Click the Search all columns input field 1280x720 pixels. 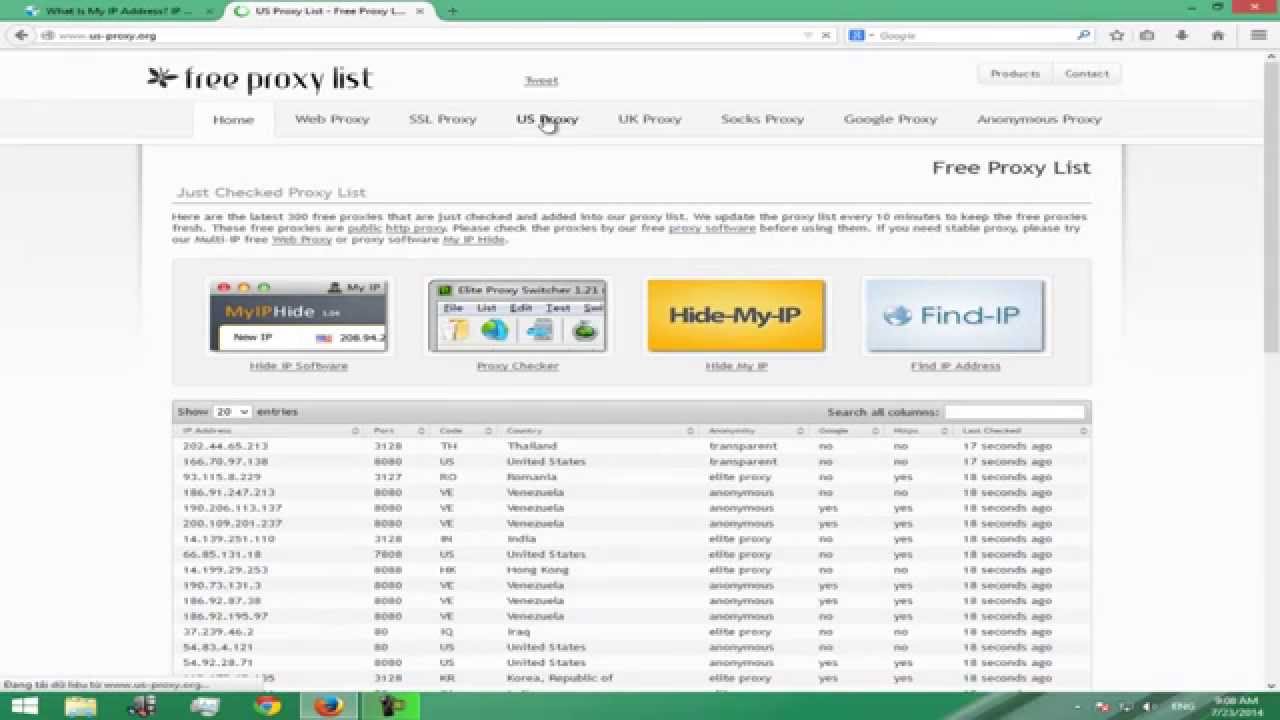[1014, 412]
